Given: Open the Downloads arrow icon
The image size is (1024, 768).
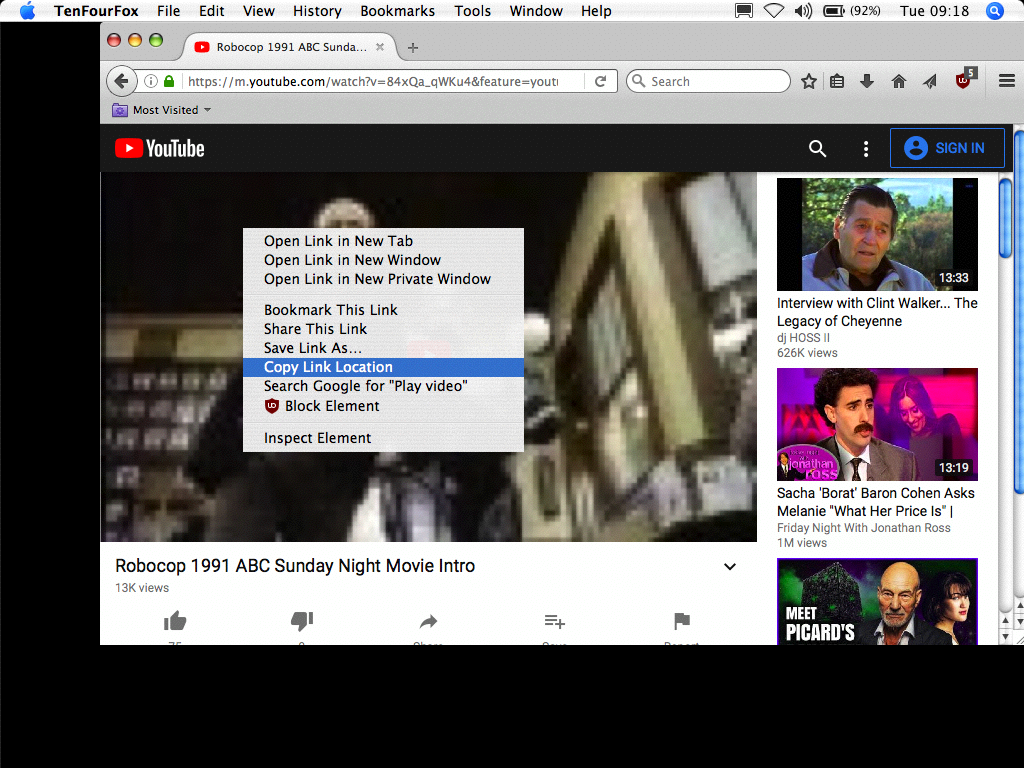Looking at the screenshot, I should (x=867, y=82).
